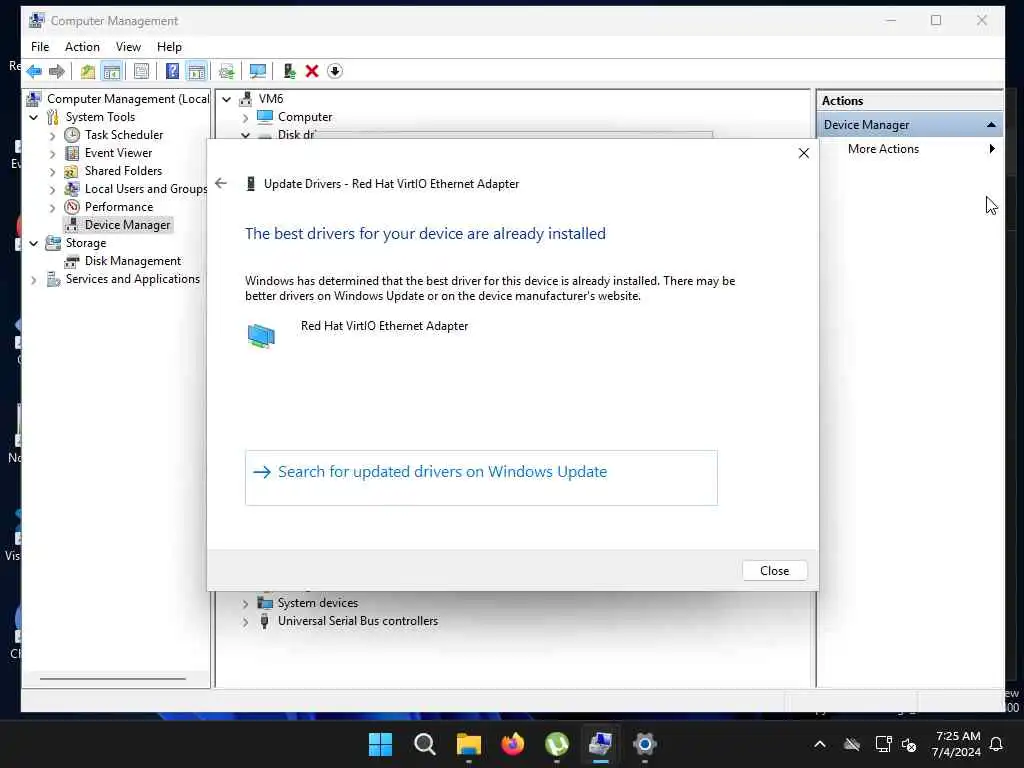The width and height of the screenshot is (1024, 768).
Task: Collapse the VM6 device tree root
Action: [x=227, y=99]
